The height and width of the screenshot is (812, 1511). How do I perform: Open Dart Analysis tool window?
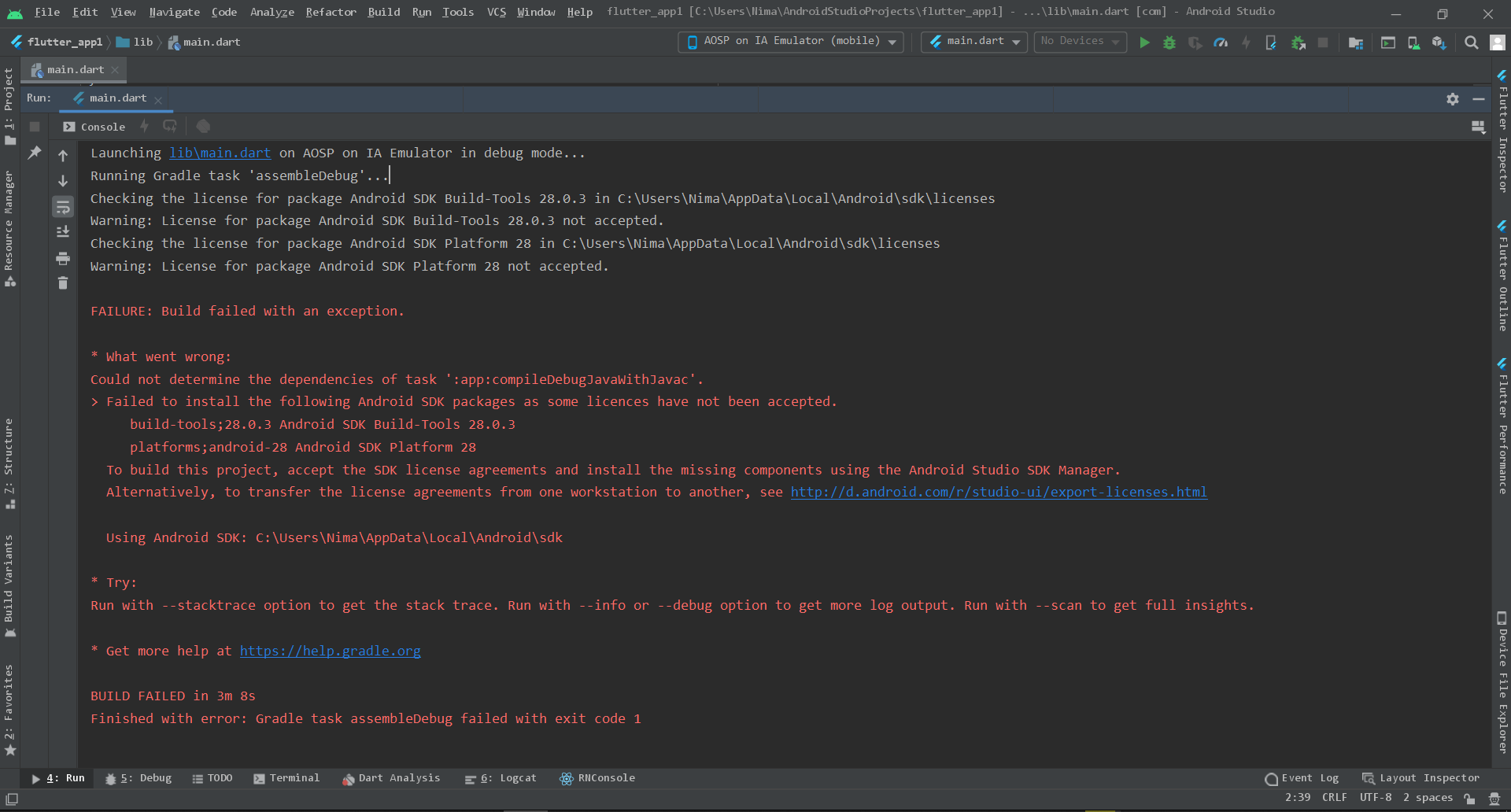tap(391, 778)
